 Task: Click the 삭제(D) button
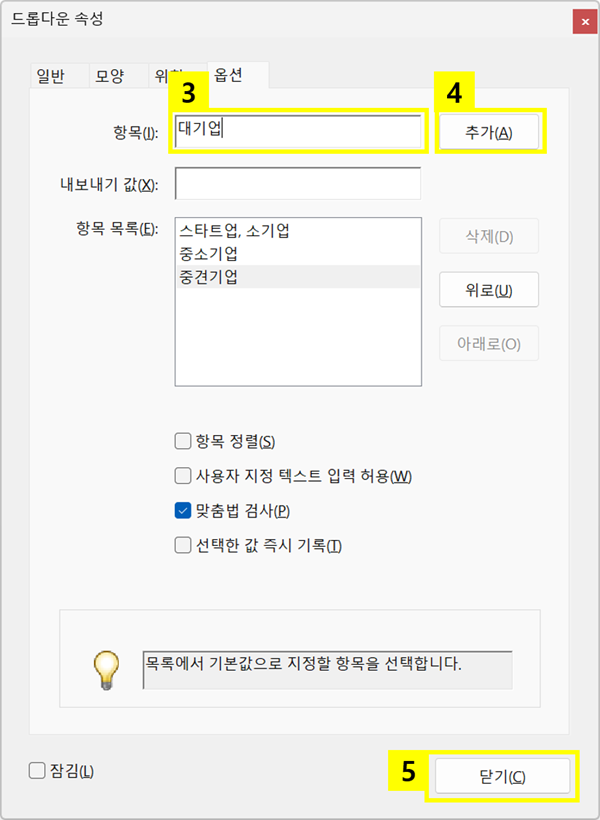[x=489, y=236]
